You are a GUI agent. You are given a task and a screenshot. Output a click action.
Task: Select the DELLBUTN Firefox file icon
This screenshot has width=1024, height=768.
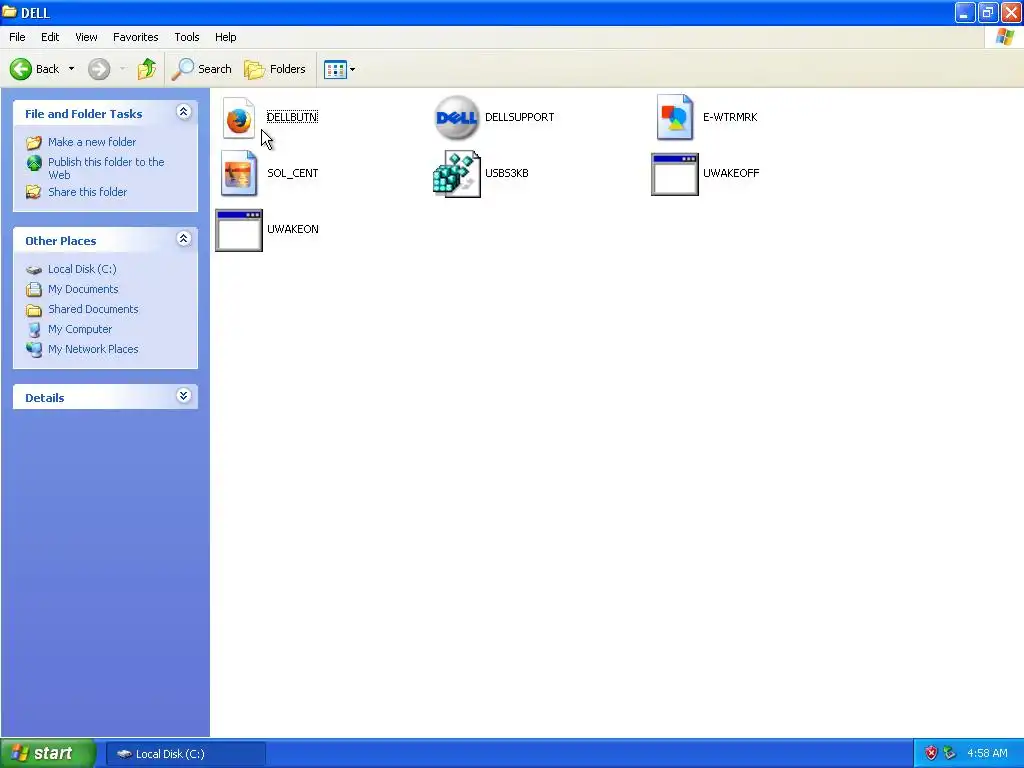(238, 118)
